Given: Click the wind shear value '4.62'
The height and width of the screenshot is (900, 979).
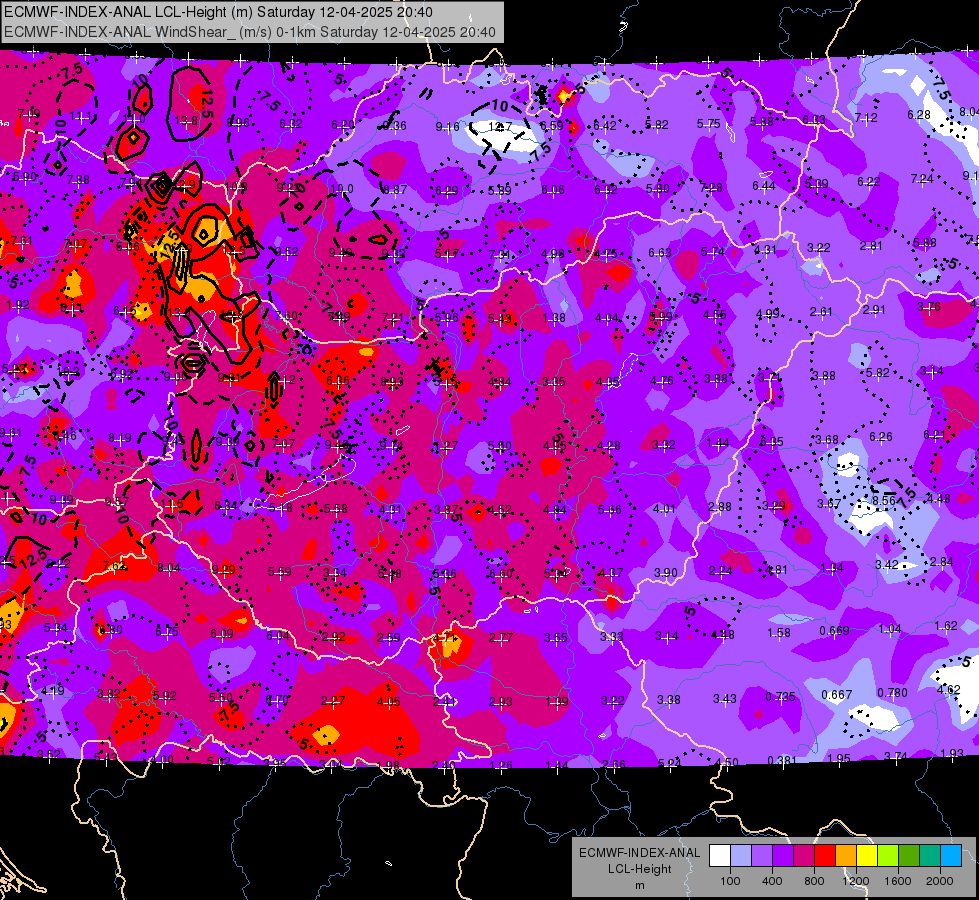Looking at the screenshot, I should point(949,690).
